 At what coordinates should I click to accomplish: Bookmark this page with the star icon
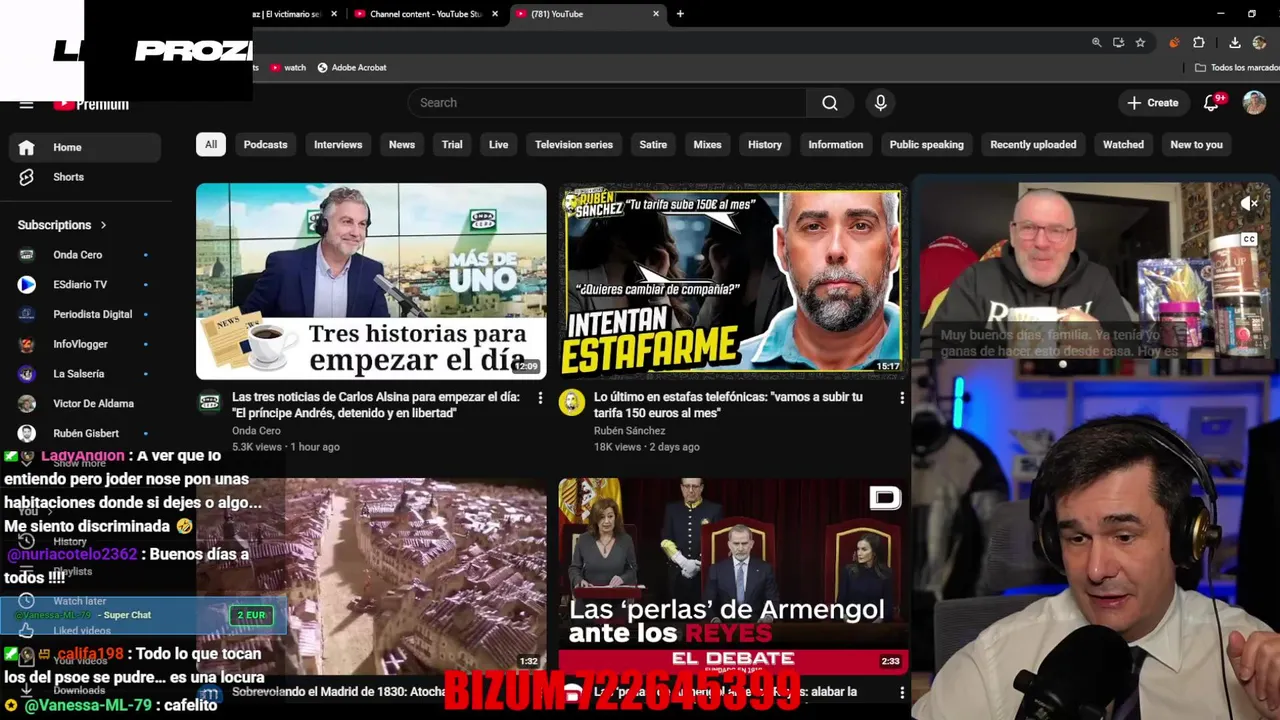point(1140,43)
